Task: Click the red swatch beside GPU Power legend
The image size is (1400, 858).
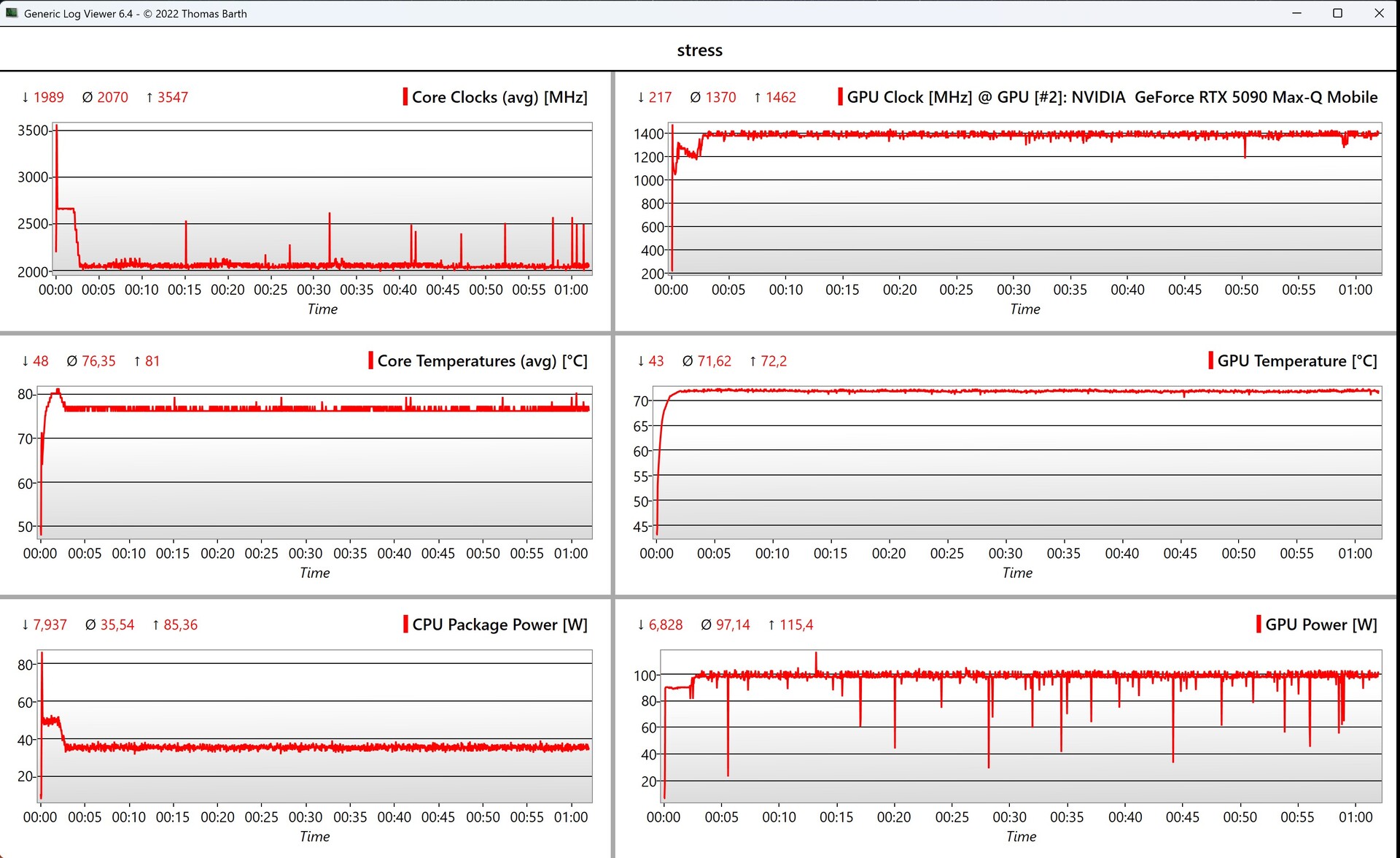Action: pos(1259,625)
